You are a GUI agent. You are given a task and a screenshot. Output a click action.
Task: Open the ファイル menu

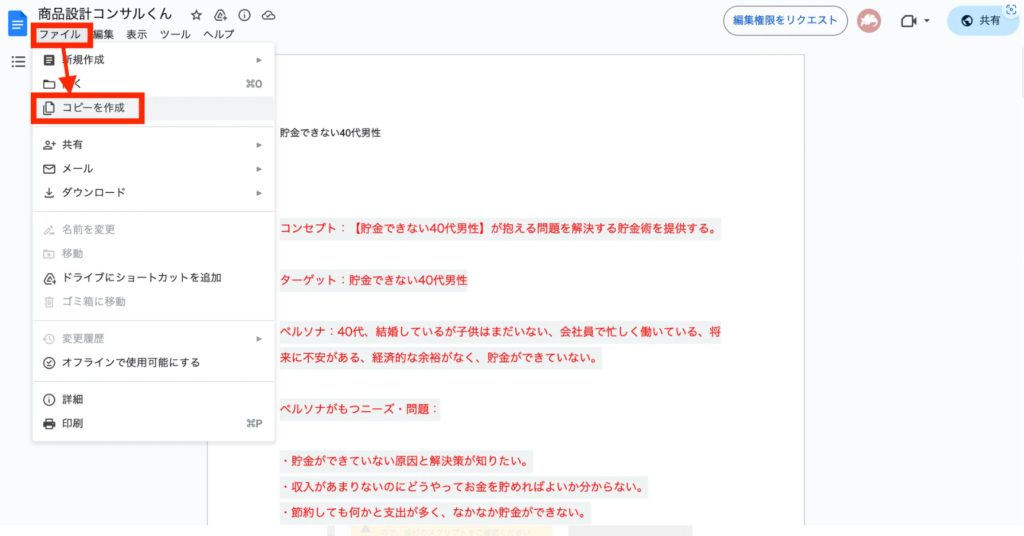pos(60,35)
